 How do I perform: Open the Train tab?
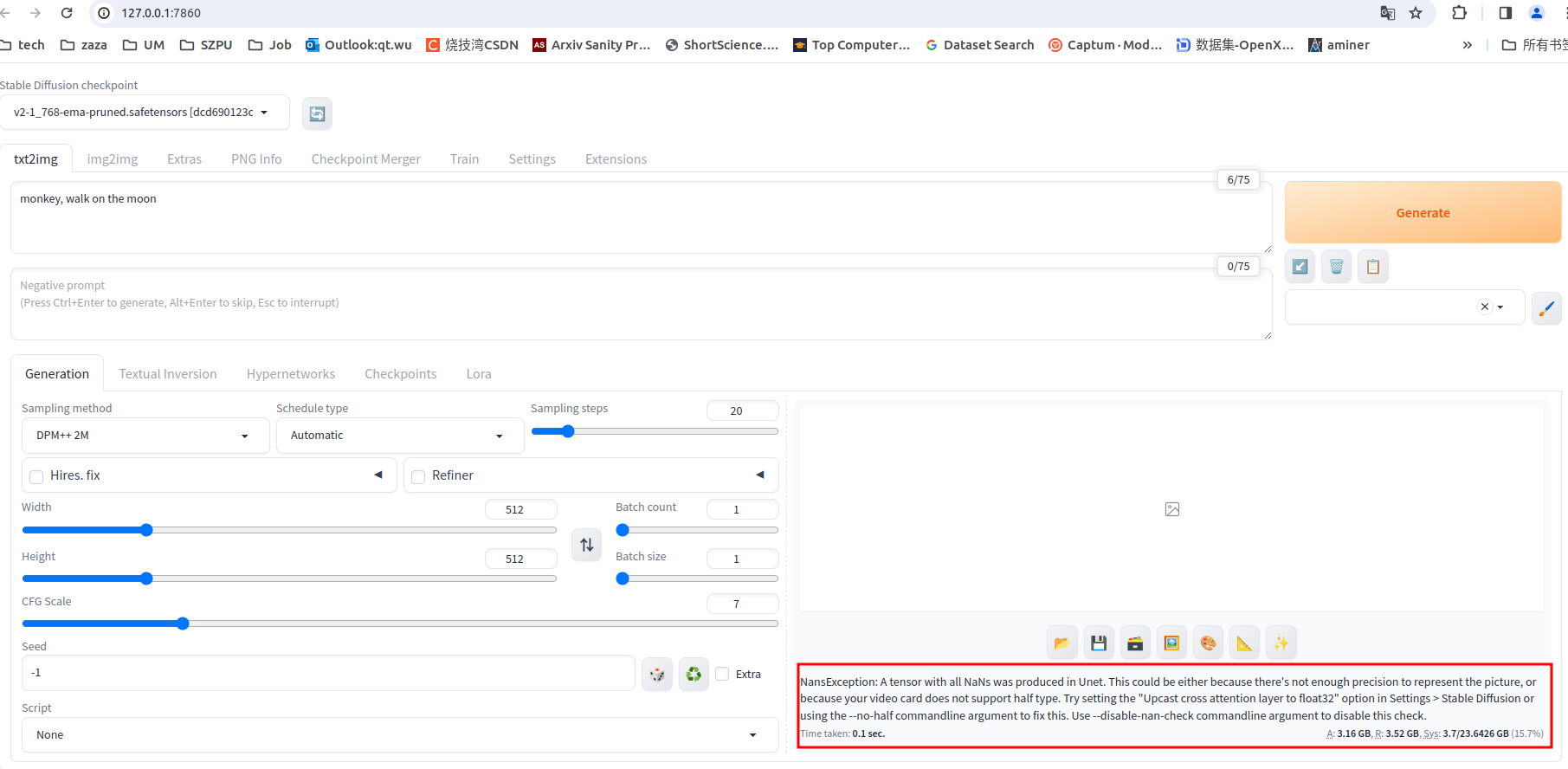coord(465,159)
